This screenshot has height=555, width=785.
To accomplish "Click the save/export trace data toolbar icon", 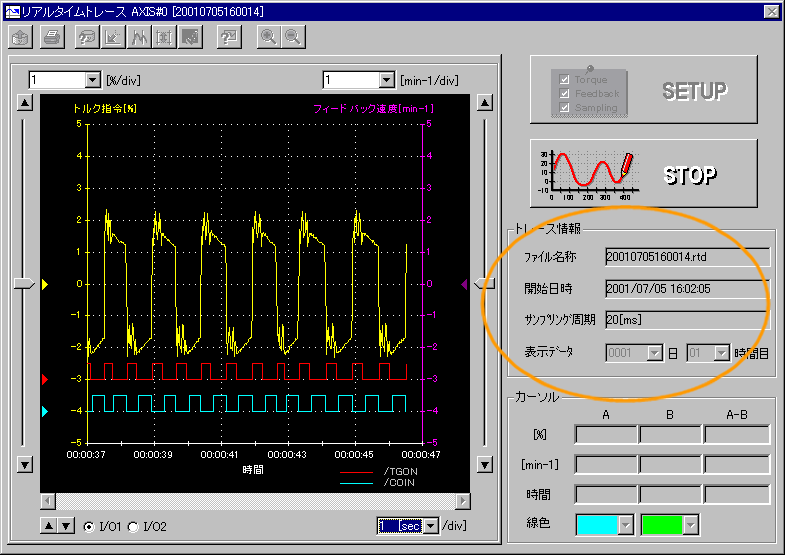I will tap(22, 37).
